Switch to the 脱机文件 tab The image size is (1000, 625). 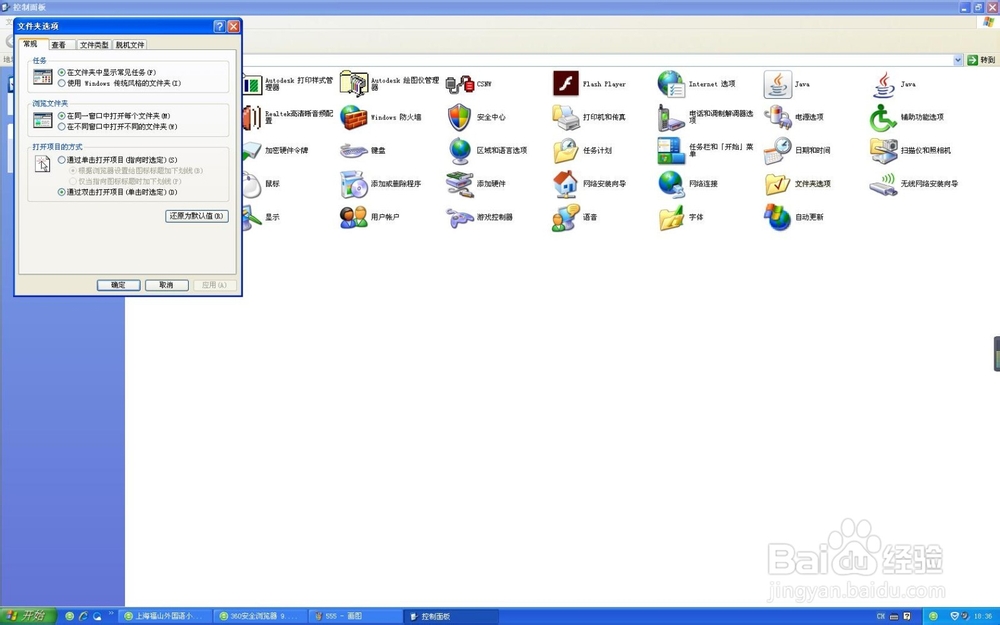(130, 45)
